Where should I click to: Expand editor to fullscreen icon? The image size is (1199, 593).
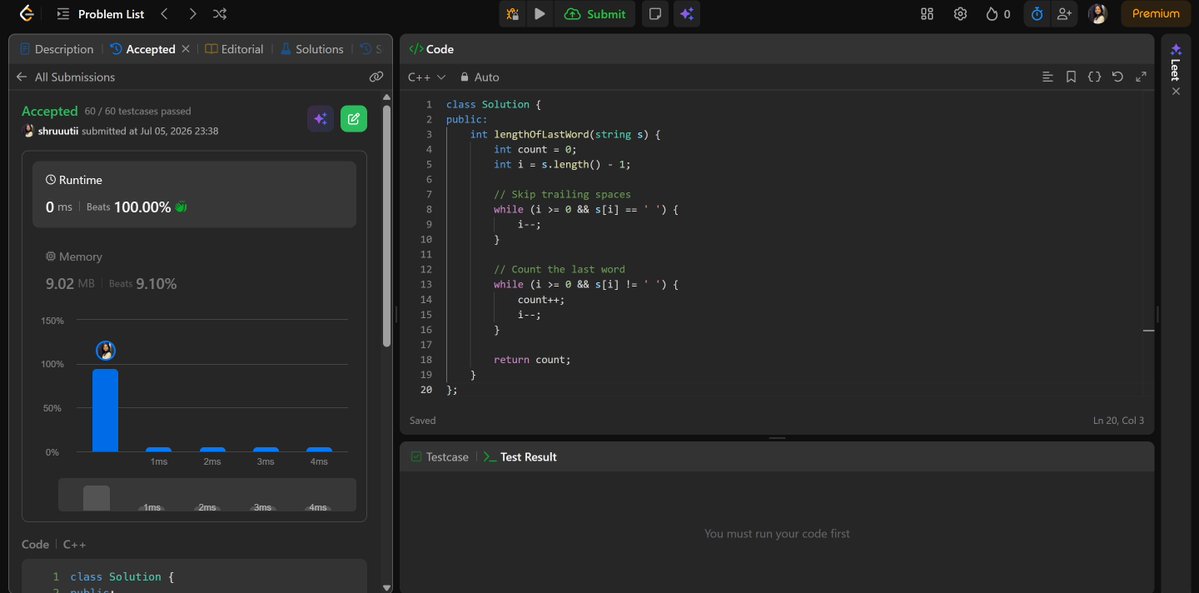click(1141, 77)
